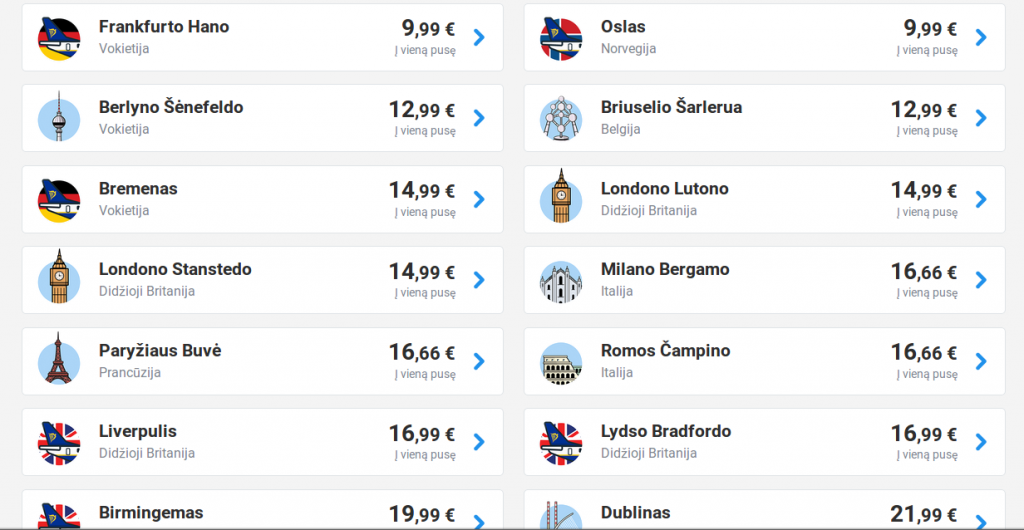Click the Eiffel Tower icon for Paryžiaus Buvė
Screen dimensions: 1024x530
coord(59,359)
